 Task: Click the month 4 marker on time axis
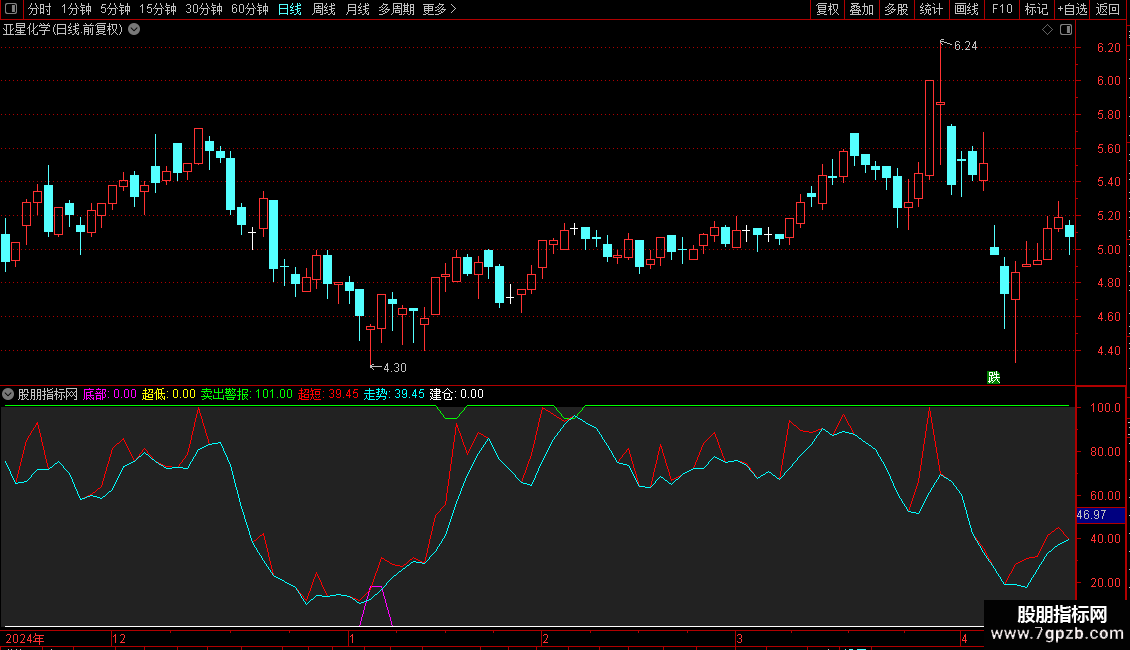964,639
